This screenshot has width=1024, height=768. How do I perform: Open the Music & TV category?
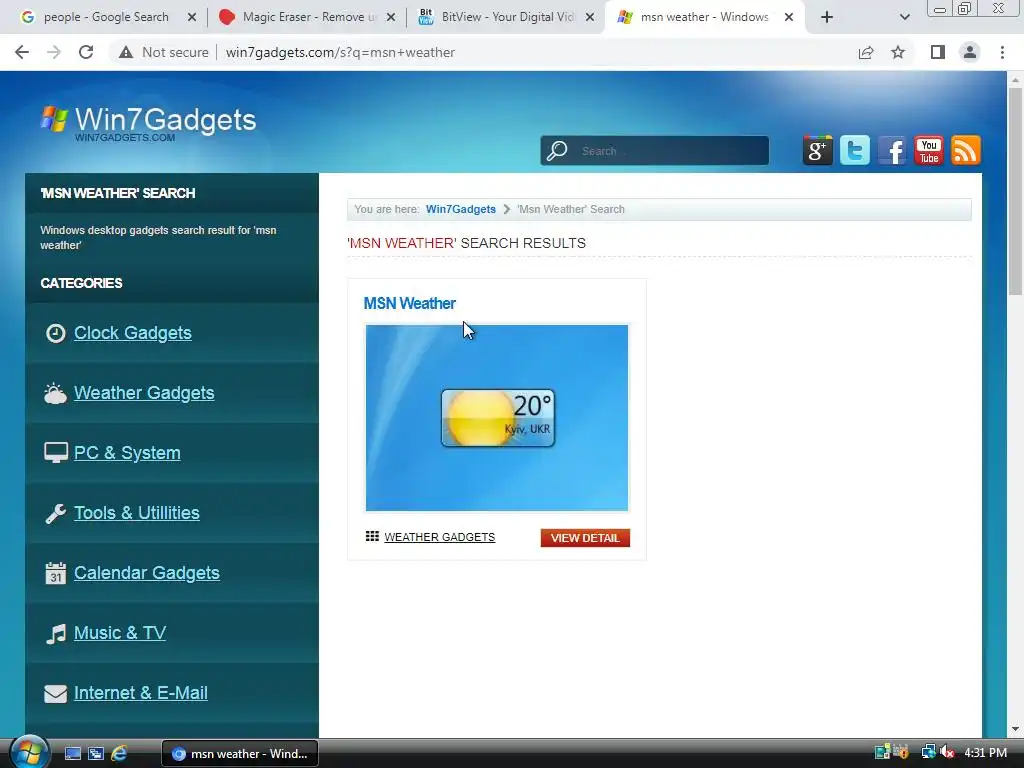pyautogui.click(x=120, y=633)
